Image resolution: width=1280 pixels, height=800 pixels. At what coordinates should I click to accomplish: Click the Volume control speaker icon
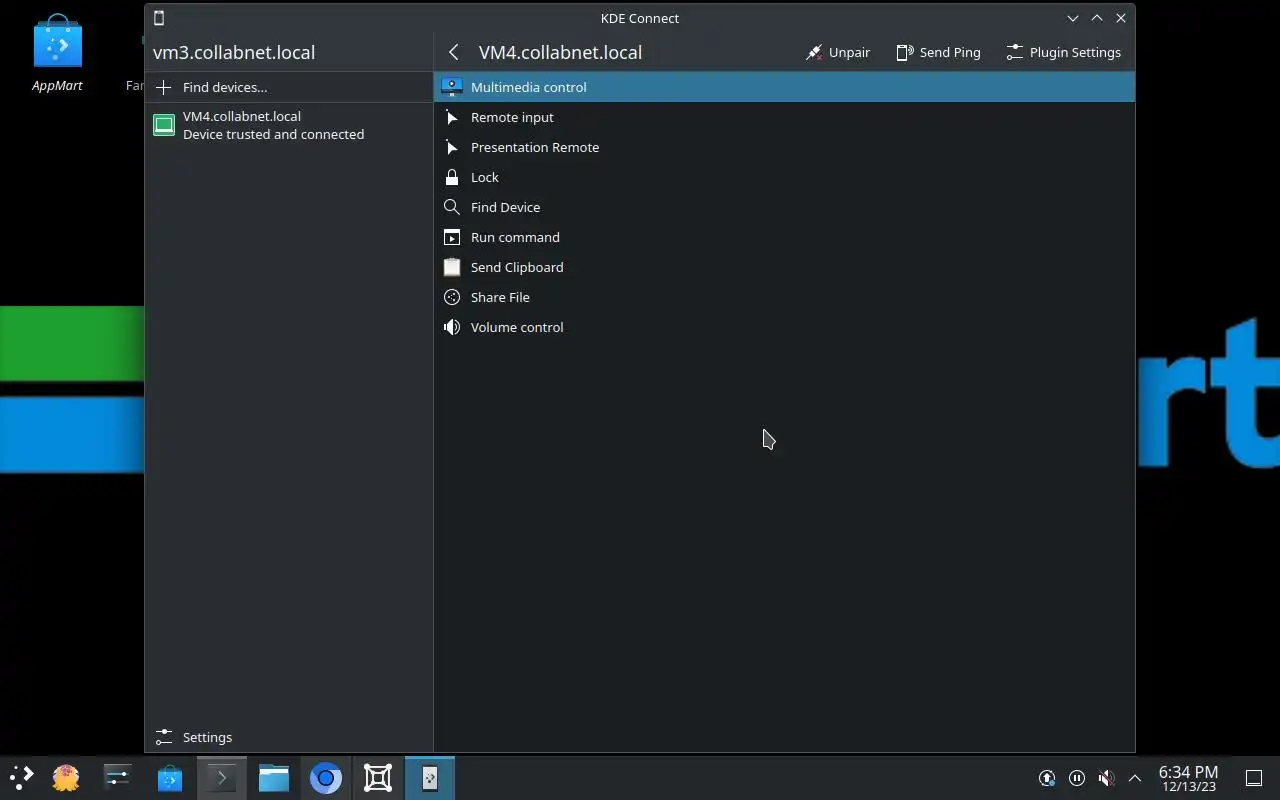452,327
